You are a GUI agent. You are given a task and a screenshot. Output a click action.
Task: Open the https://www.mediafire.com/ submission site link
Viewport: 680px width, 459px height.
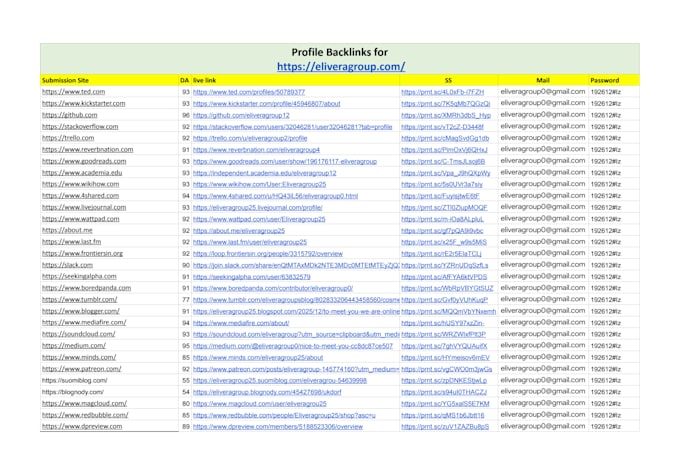pos(84,322)
